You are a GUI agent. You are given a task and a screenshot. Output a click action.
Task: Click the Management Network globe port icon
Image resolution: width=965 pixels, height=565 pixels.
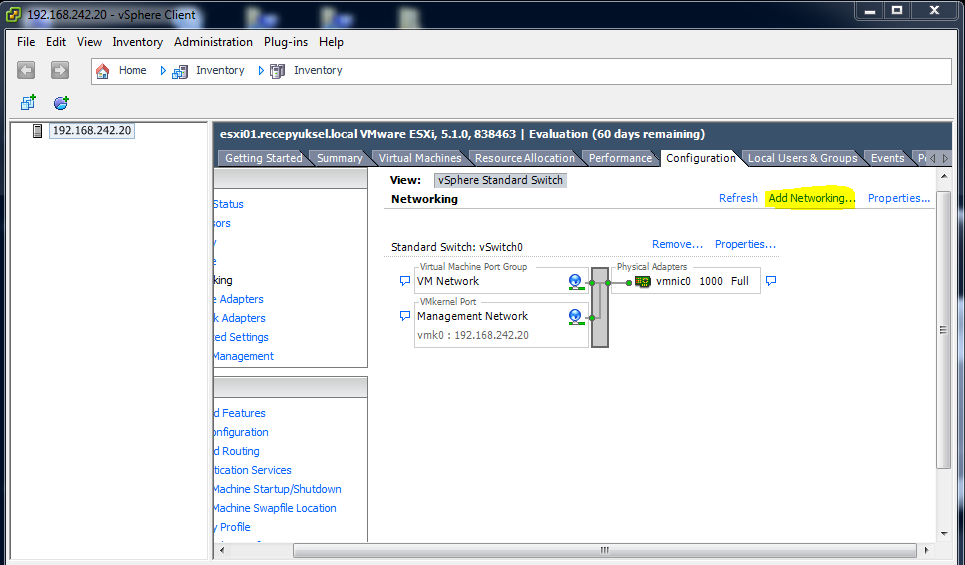point(575,317)
